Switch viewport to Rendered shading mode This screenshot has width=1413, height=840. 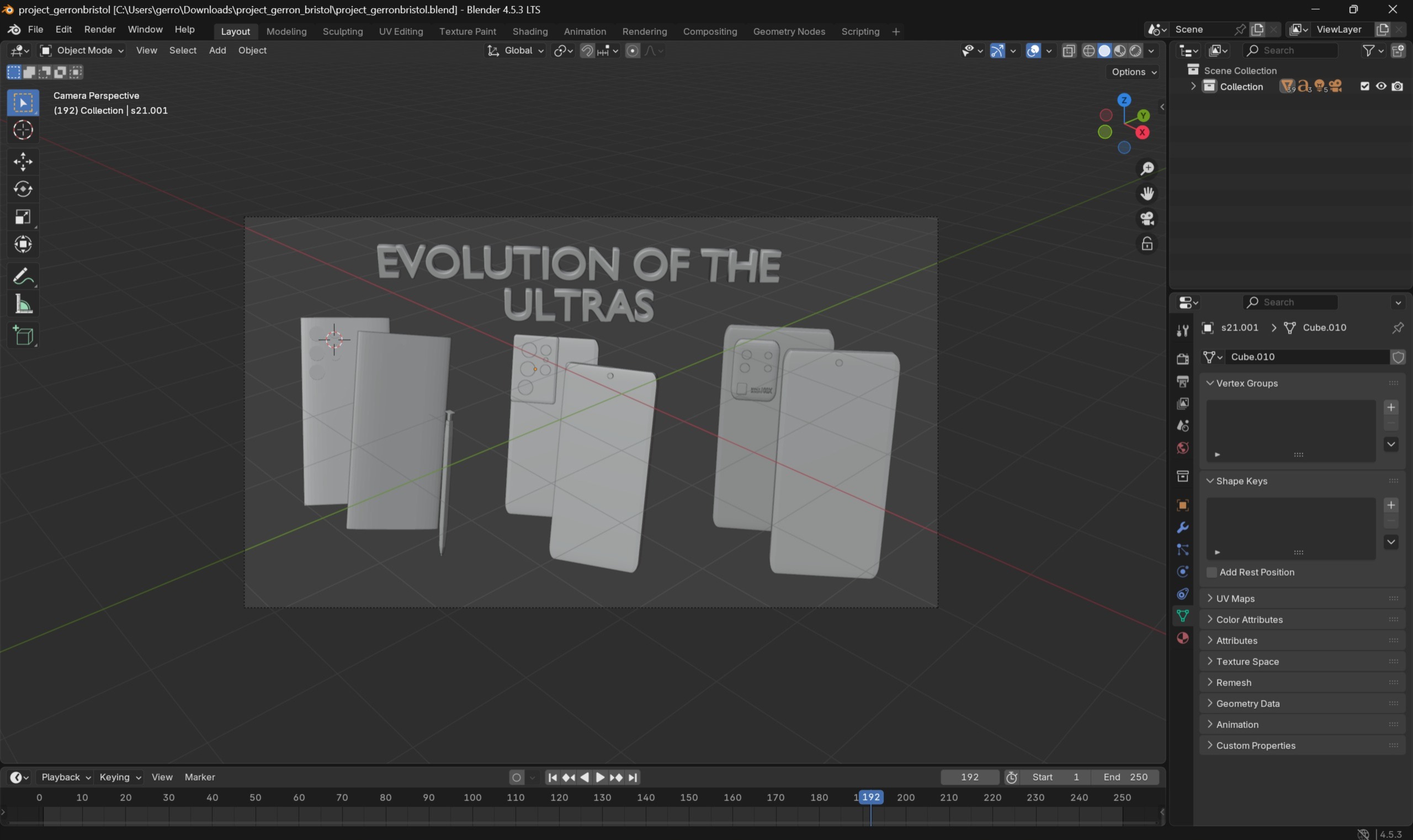coord(1134,50)
